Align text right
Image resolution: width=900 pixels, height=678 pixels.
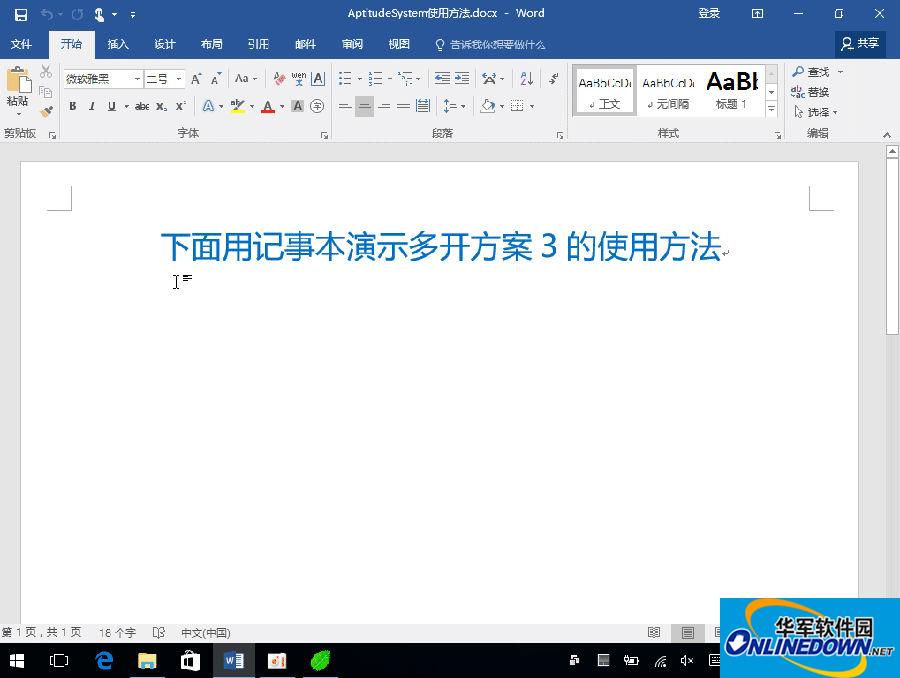[x=384, y=106]
